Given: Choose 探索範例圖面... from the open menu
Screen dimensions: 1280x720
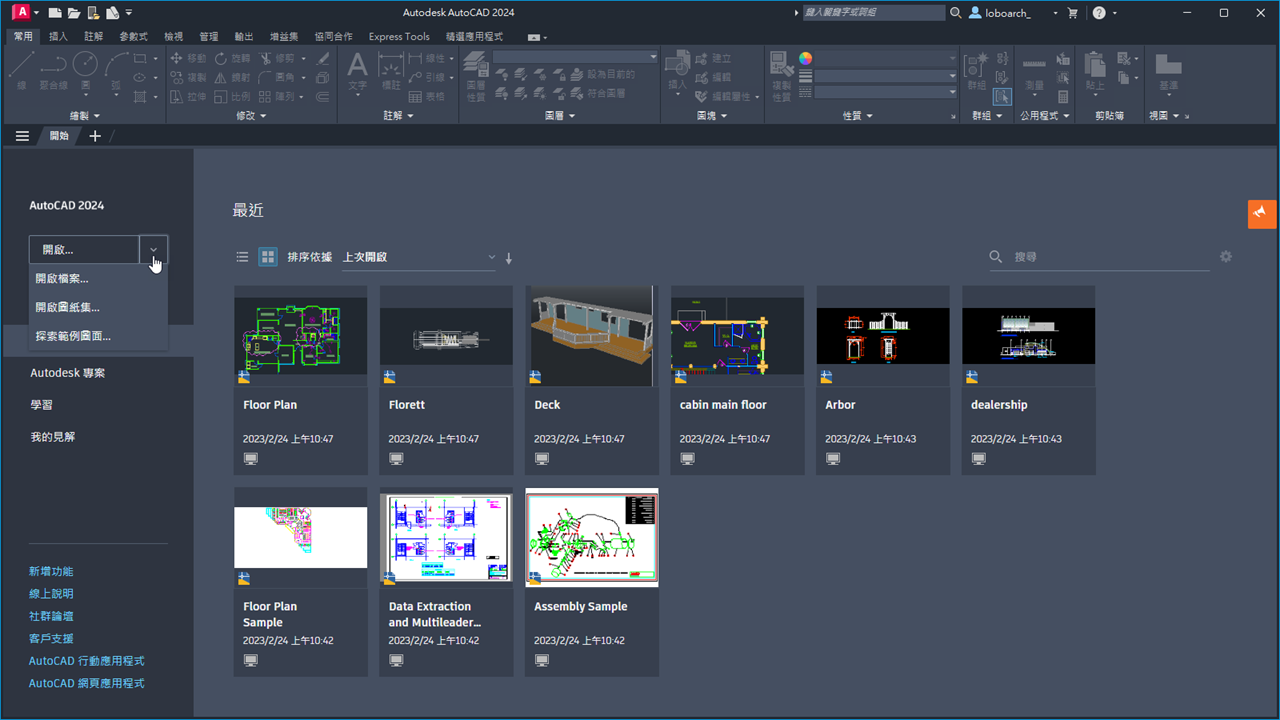Looking at the screenshot, I should coord(98,336).
